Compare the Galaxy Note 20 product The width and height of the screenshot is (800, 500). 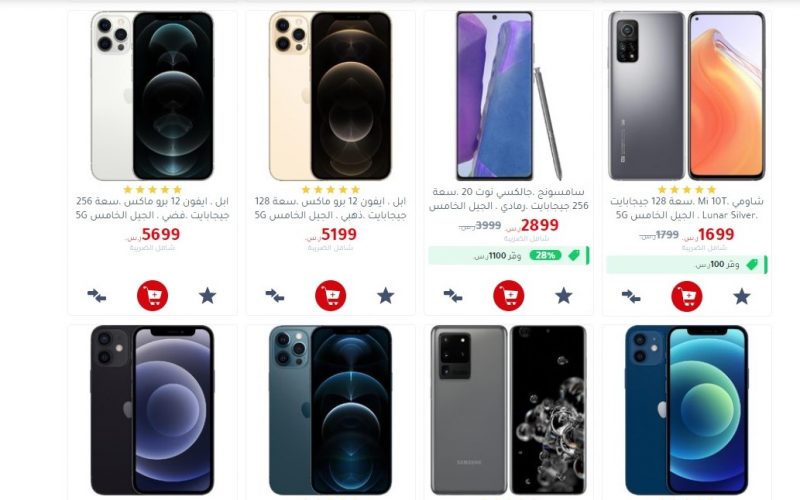coord(453,295)
